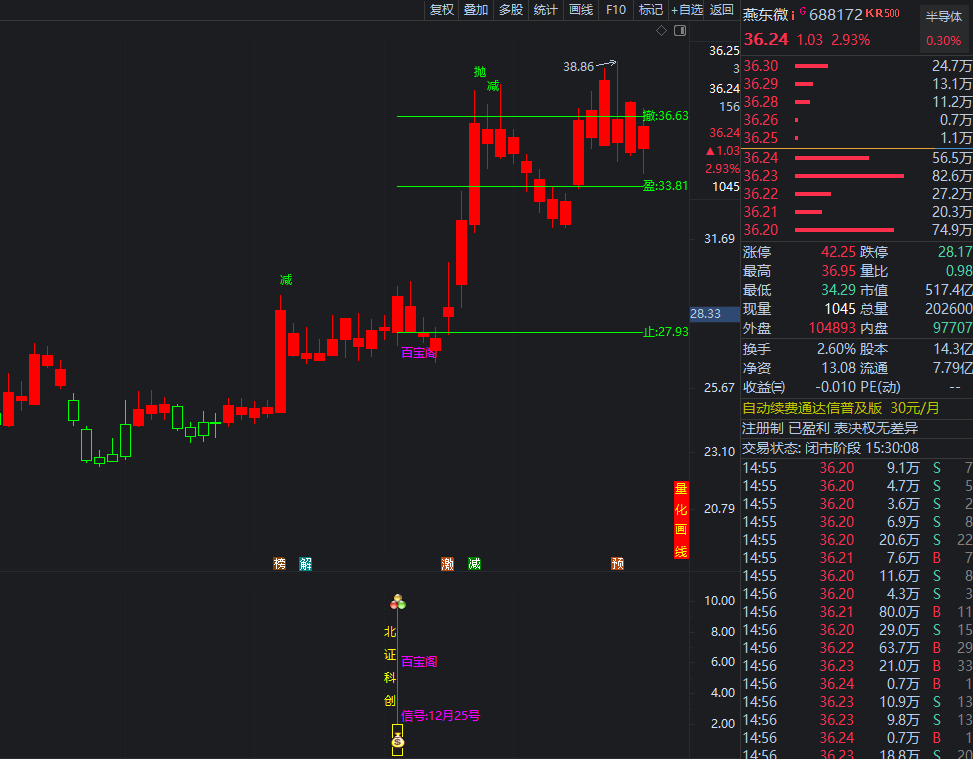Click the 解 marker icon on the timeline
This screenshot has width=973, height=759.
coord(305,564)
